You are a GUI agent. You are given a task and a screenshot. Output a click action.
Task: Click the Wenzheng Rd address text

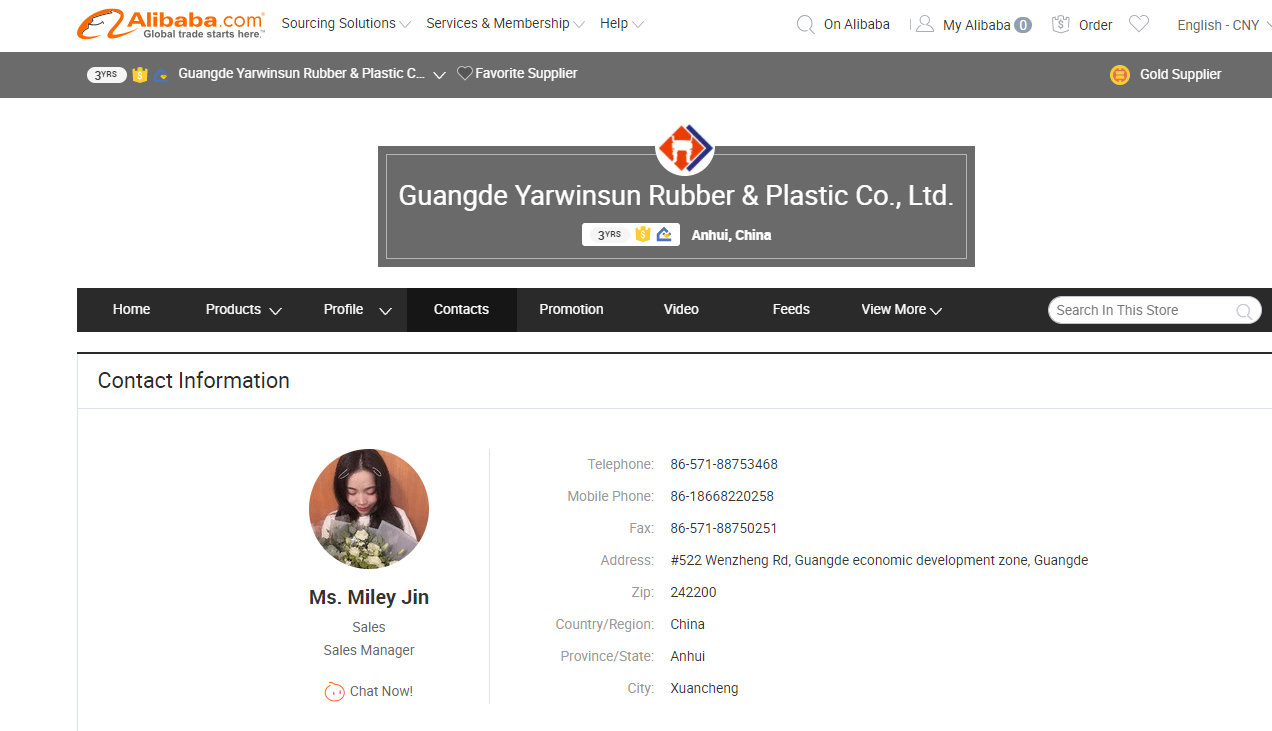[879, 560]
